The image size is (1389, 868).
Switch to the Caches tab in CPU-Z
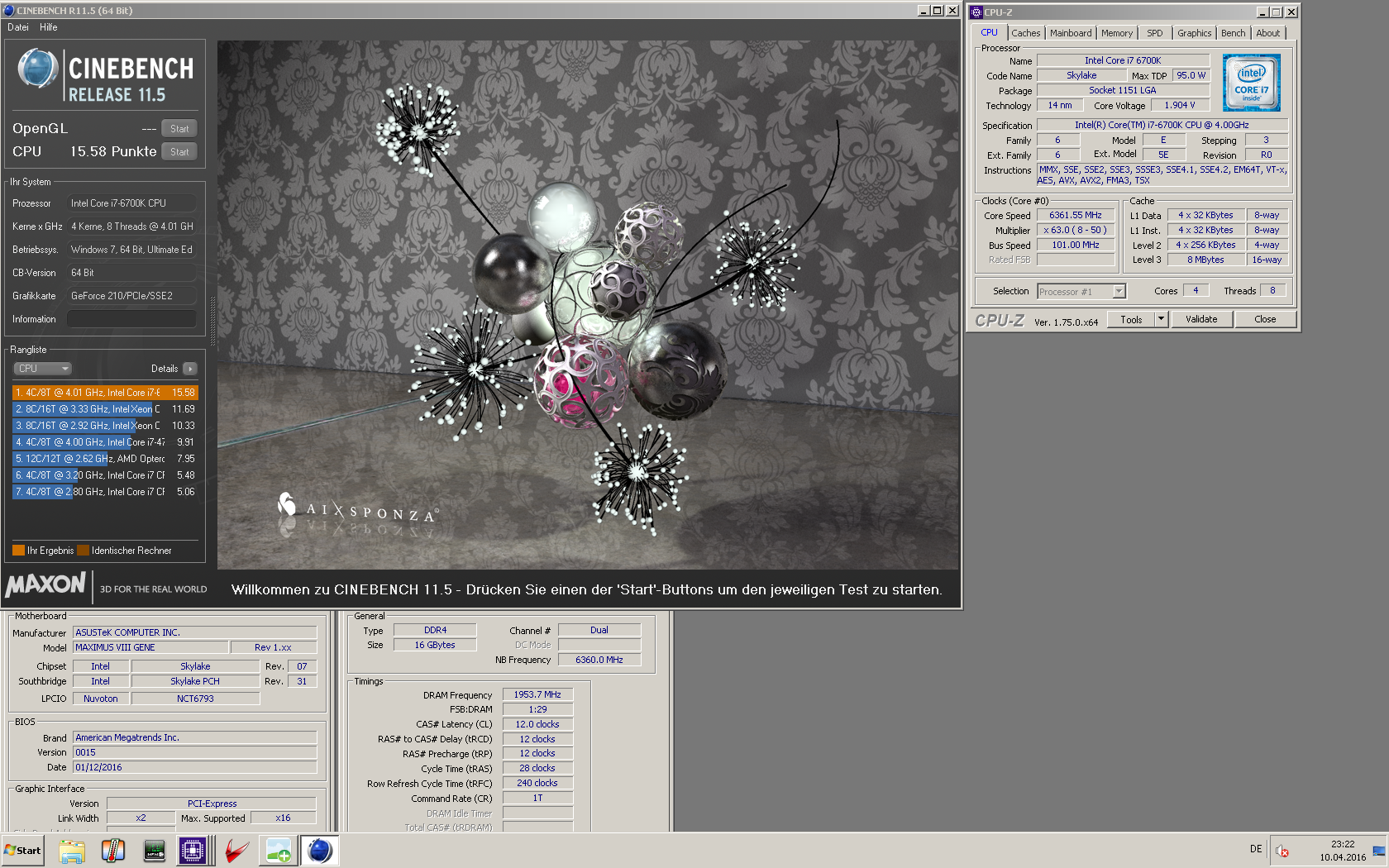(x=1026, y=33)
